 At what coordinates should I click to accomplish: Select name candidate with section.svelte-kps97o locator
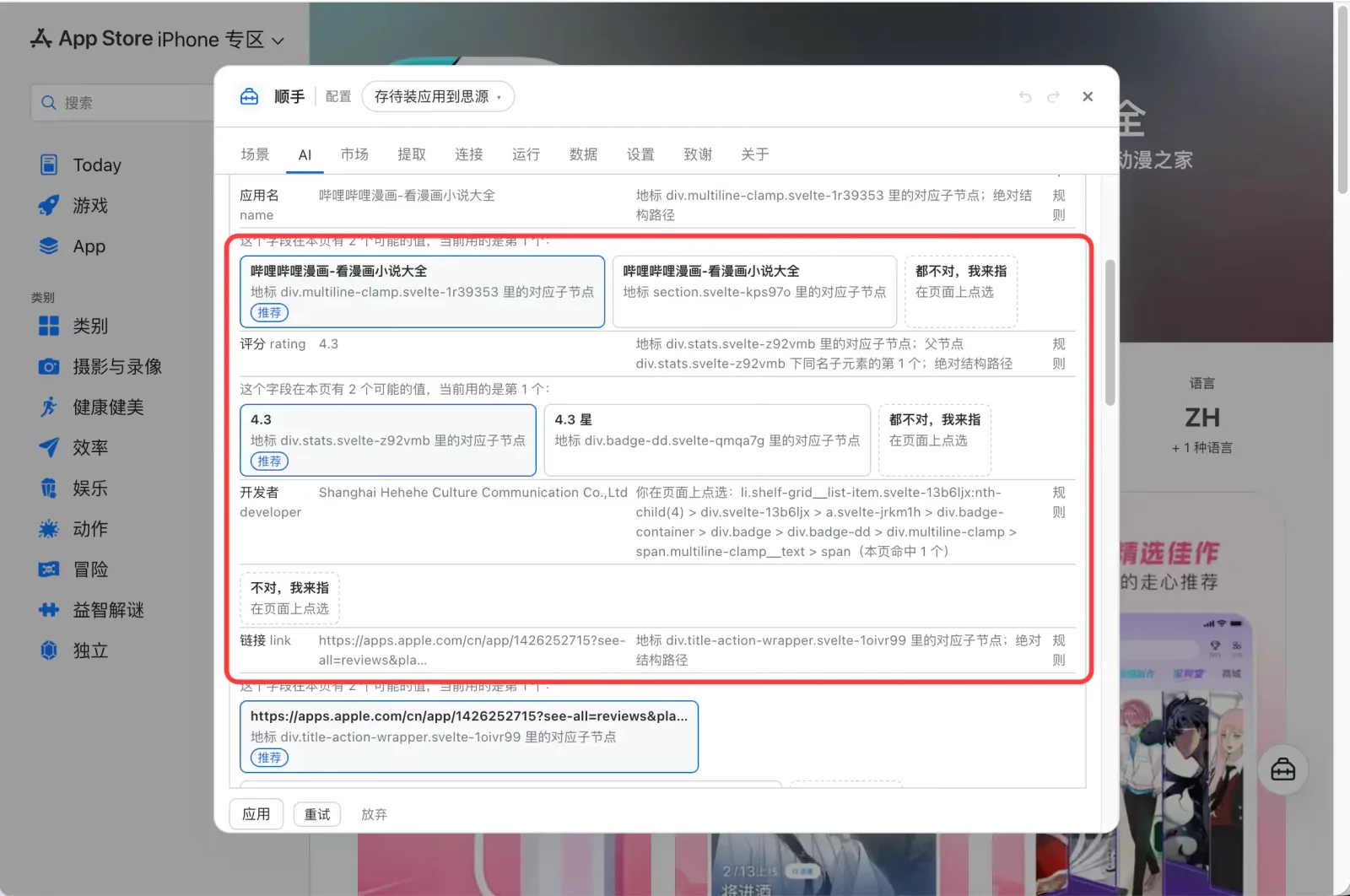point(754,291)
